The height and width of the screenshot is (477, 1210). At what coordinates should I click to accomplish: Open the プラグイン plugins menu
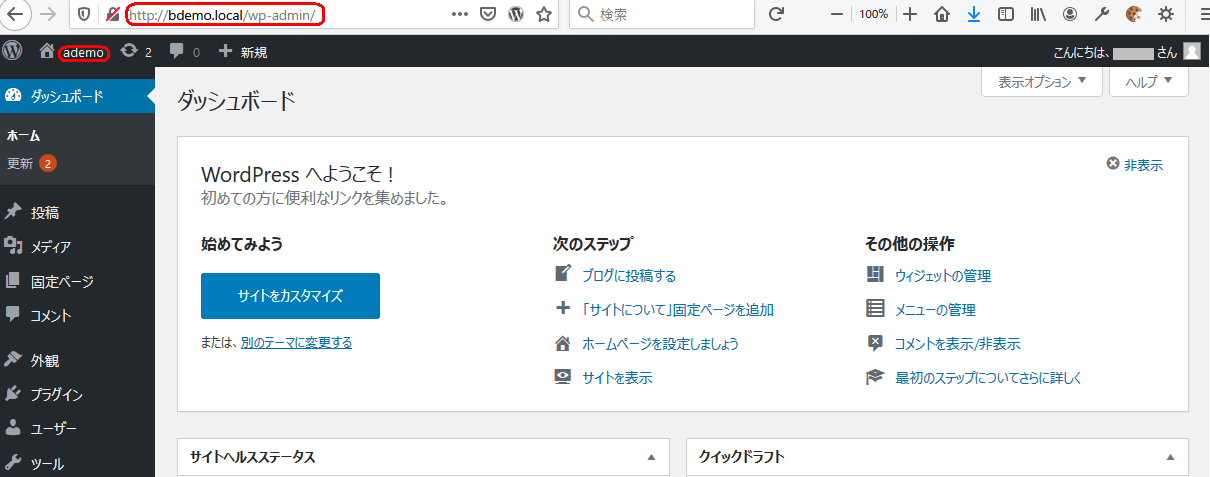pyautogui.click(x=77, y=394)
